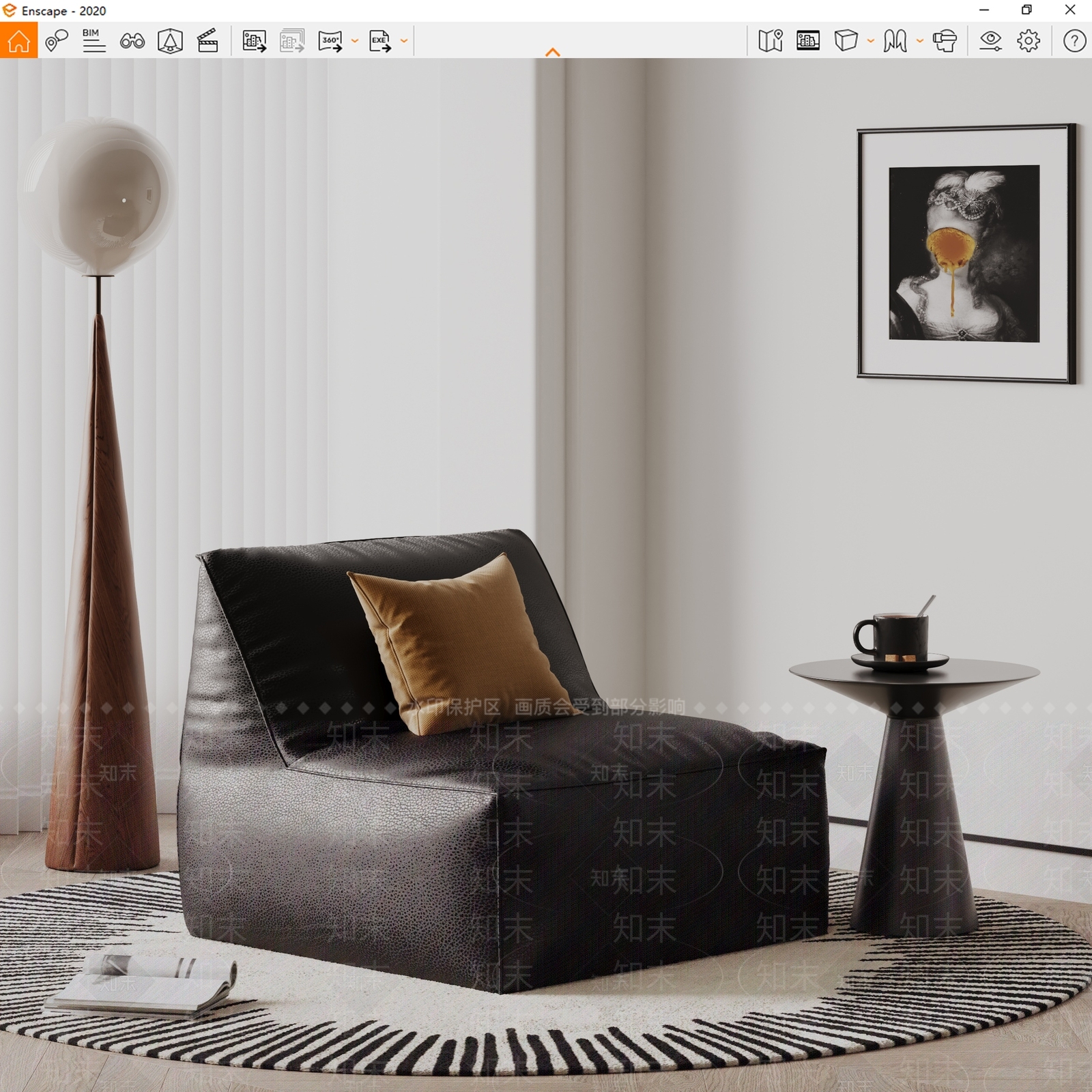Click the batch rendering icon
The width and height of the screenshot is (1092, 1092).
click(292, 41)
